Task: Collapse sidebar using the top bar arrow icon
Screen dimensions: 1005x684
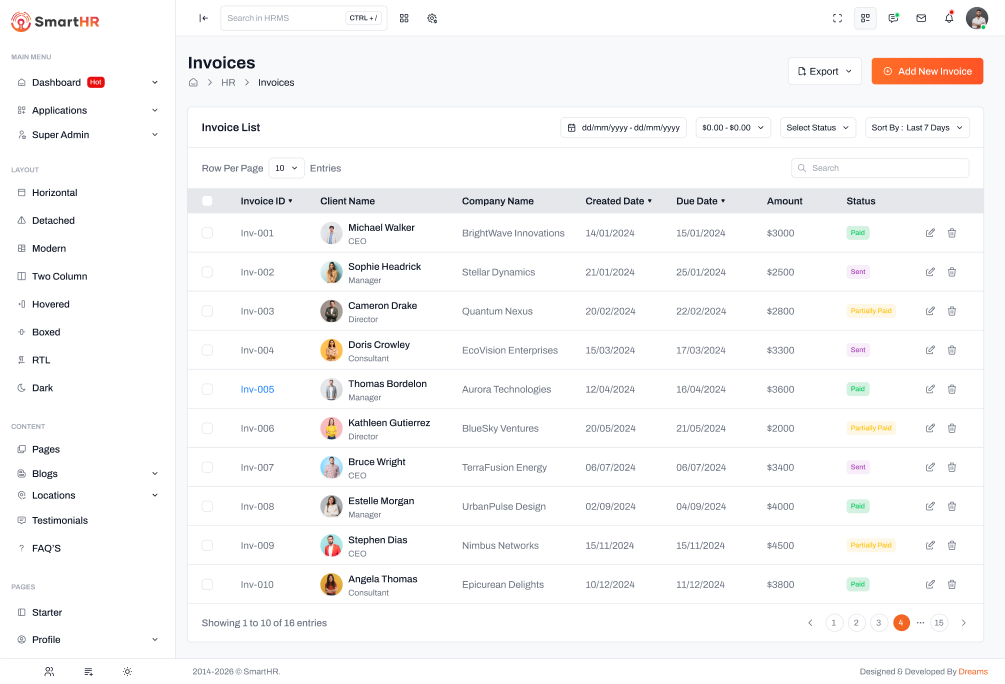Action: pos(203,18)
